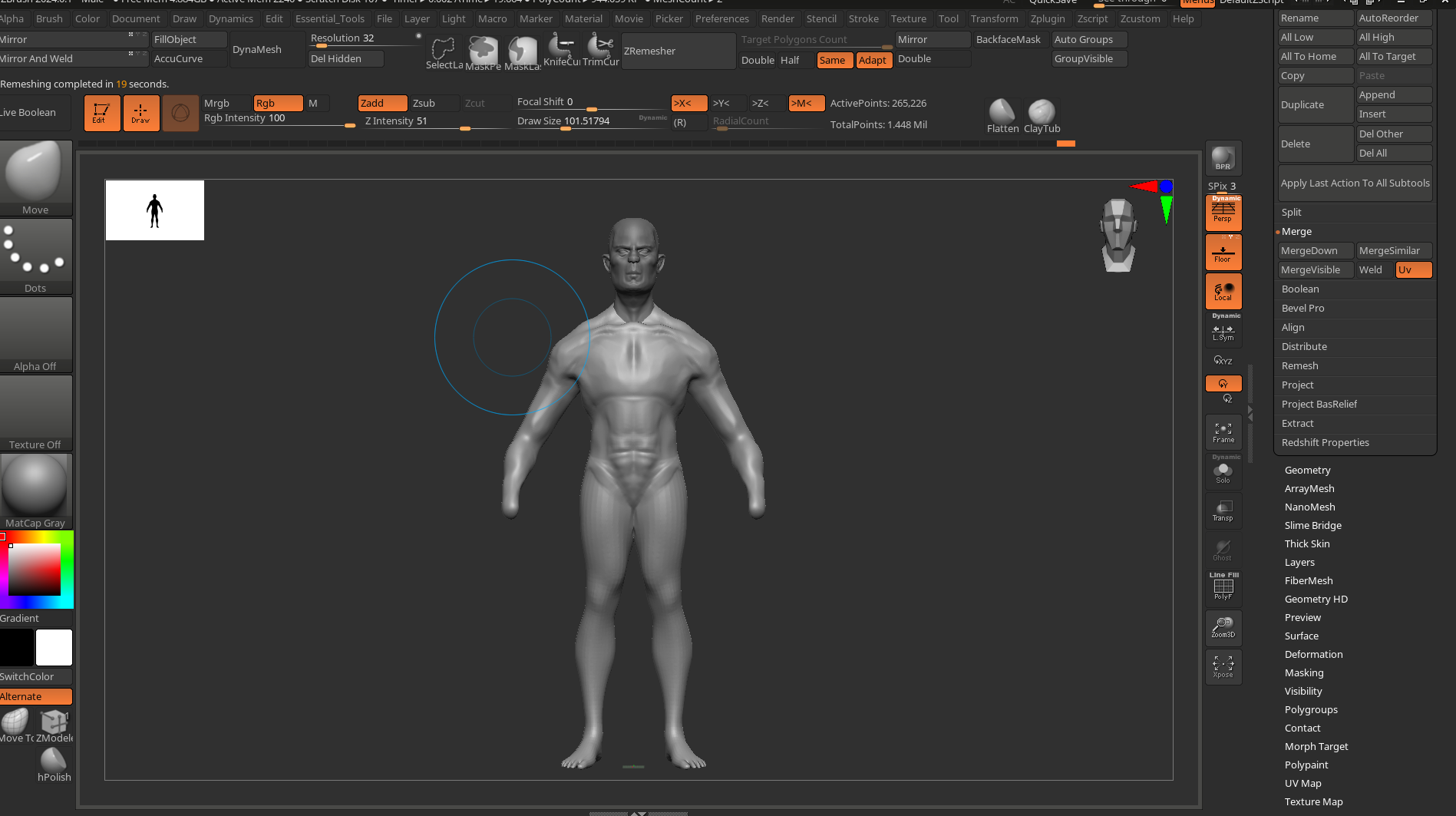The image size is (1456, 816).
Task: Expand the UV Map subpalette
Action: [1303, 784]
